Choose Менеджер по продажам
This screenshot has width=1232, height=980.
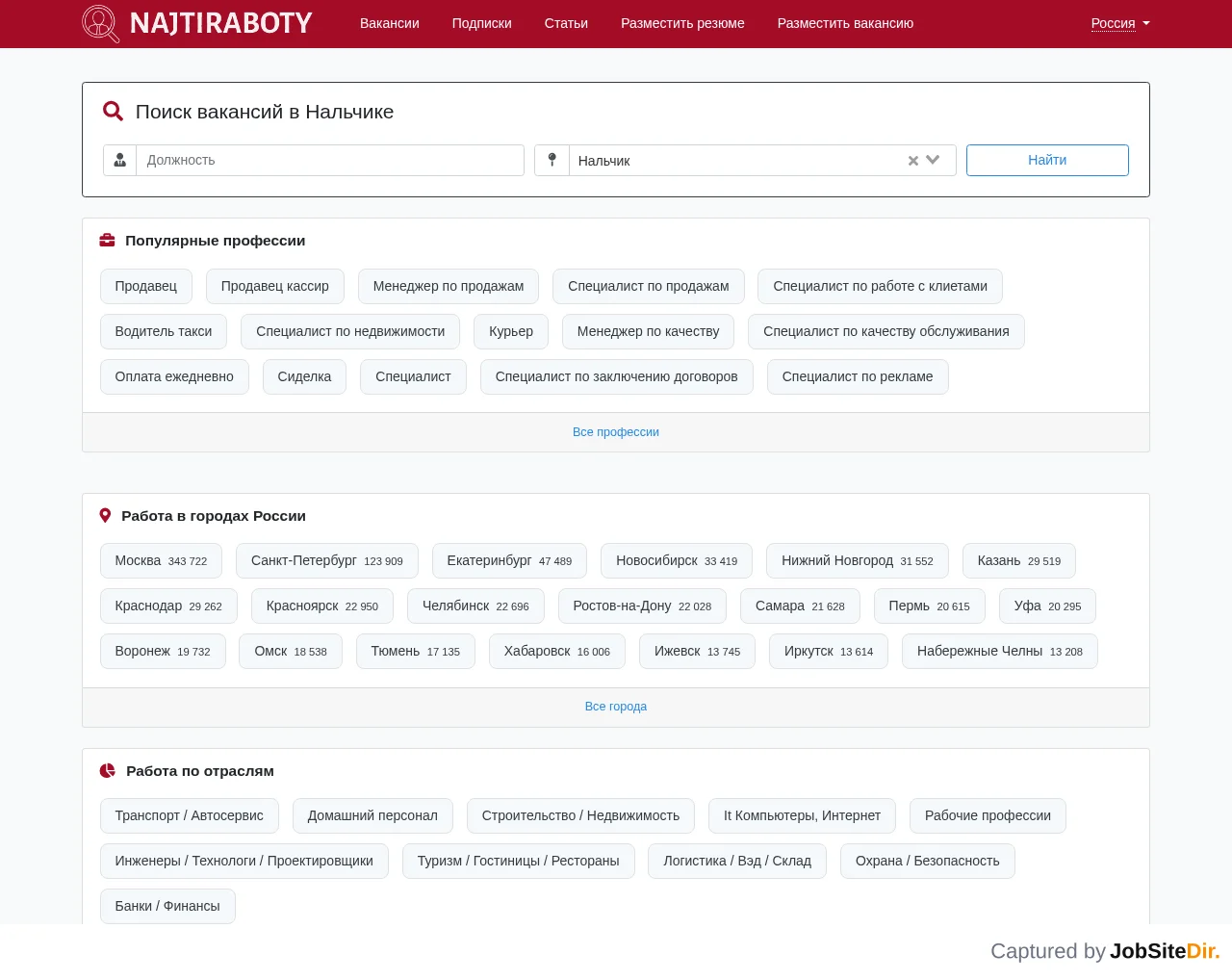pos(449,286)
